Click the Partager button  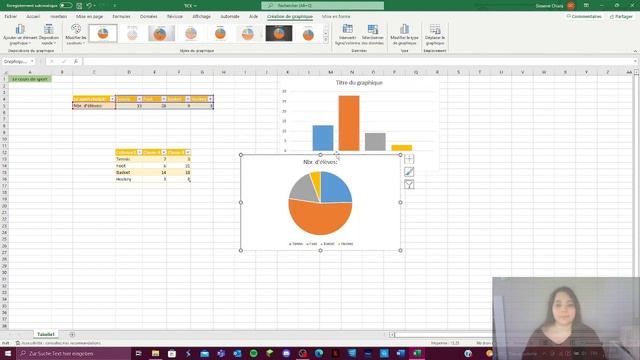pyautogui.click(x=621, y=16)
